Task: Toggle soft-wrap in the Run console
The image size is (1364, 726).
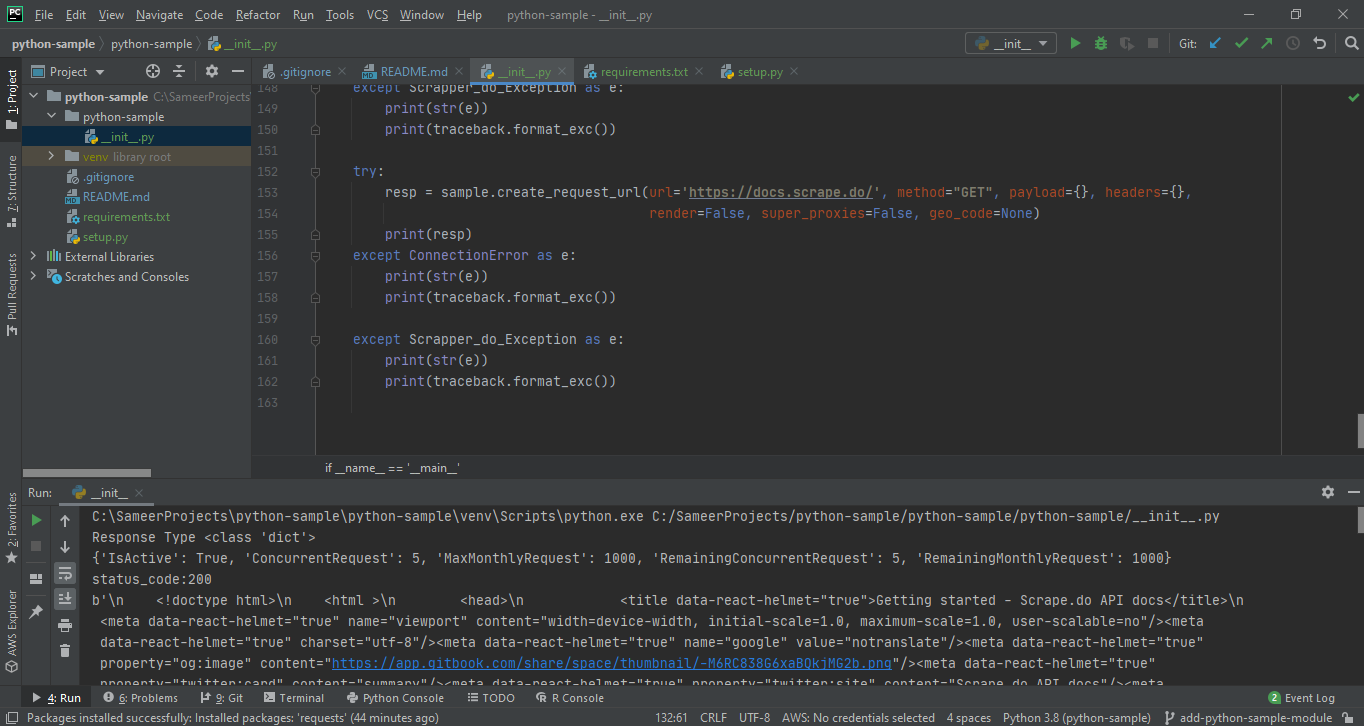Action: point(65,573)
